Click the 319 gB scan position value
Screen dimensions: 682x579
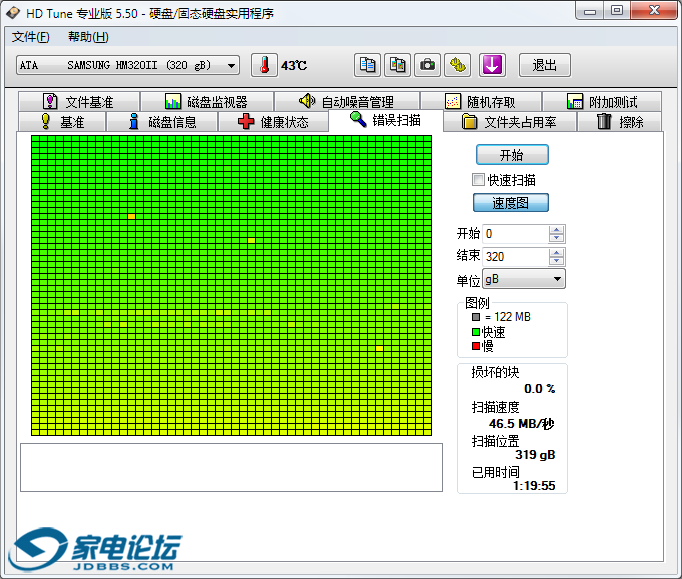[535, 455]
